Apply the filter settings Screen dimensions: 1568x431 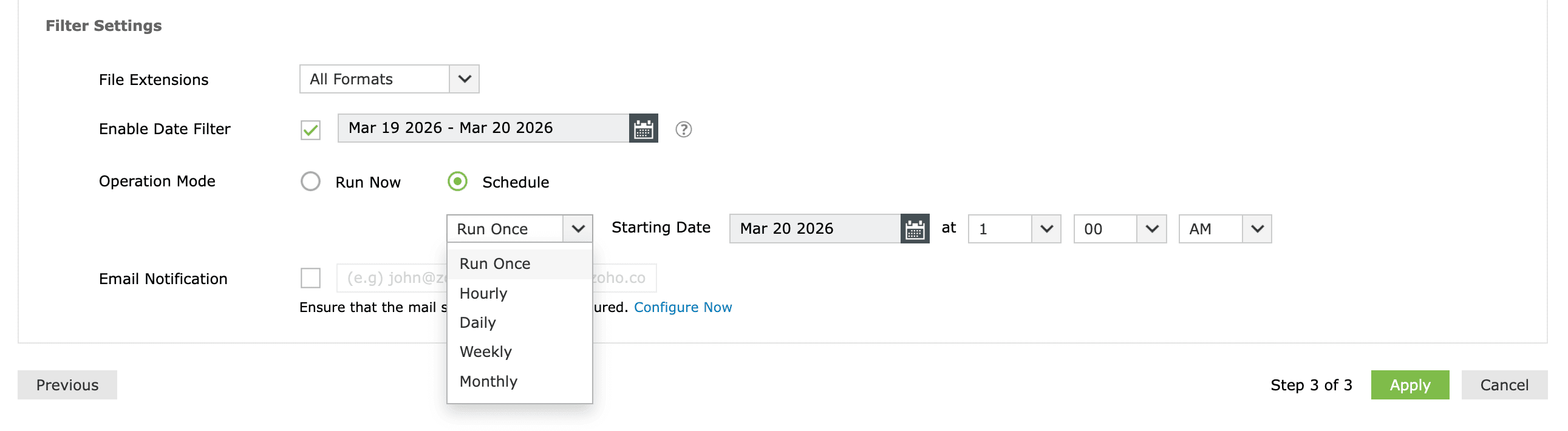tap(1409, 385)
